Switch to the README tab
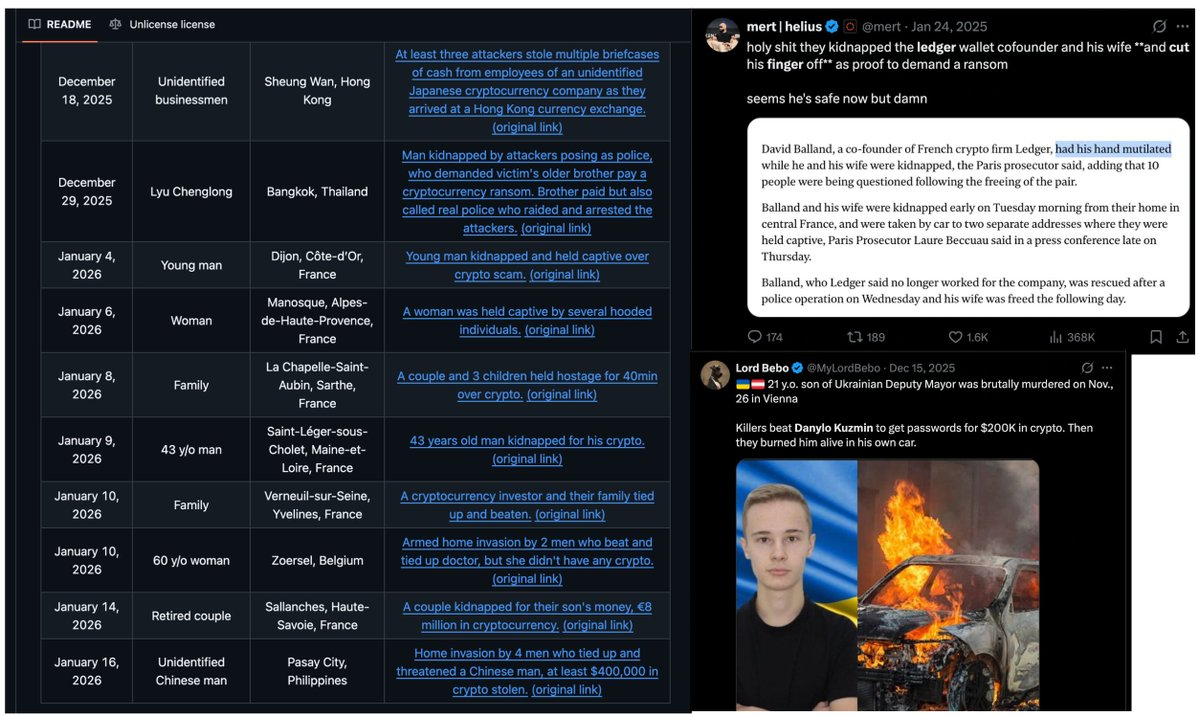This screenshot has height=716, width=1199. point(60,24)
